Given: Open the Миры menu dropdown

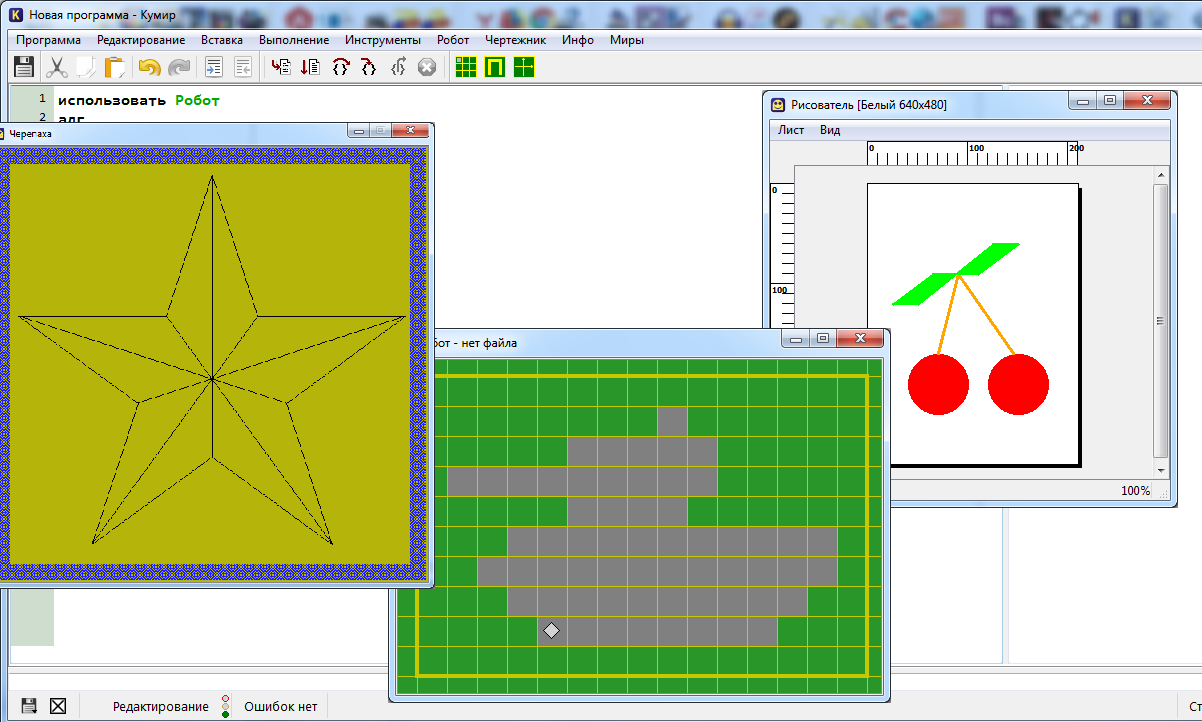Looking at the screenshot, I should tap(627, 40).
